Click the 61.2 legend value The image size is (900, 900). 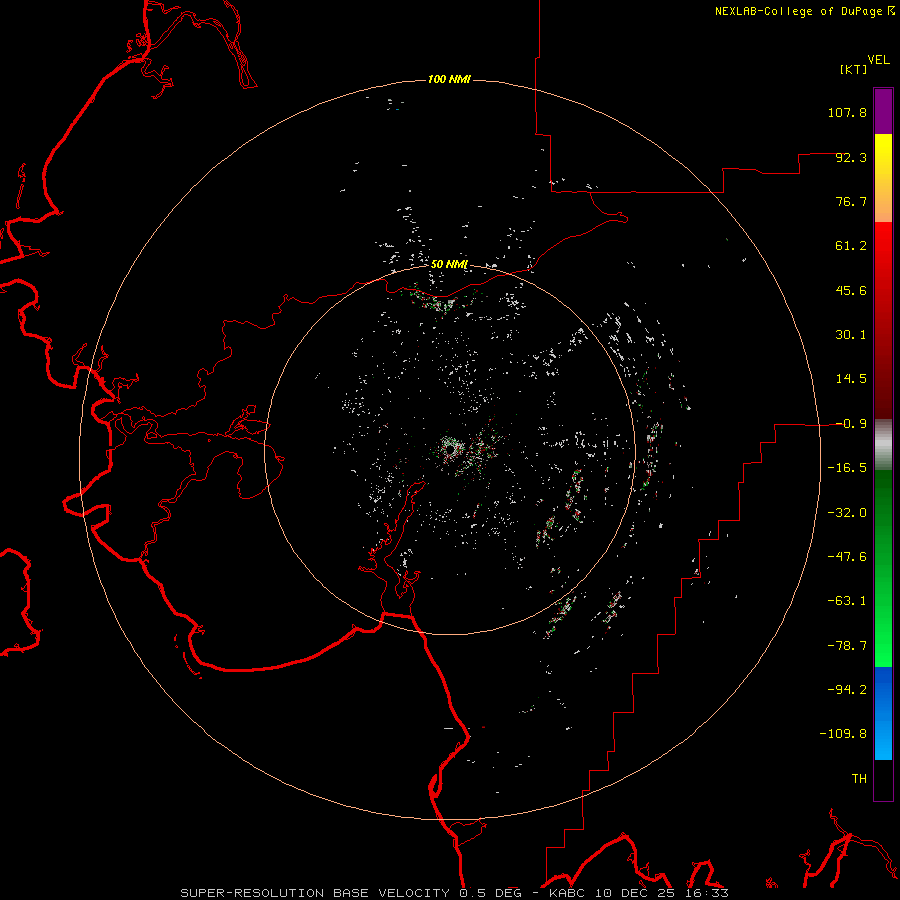(851, 246)
